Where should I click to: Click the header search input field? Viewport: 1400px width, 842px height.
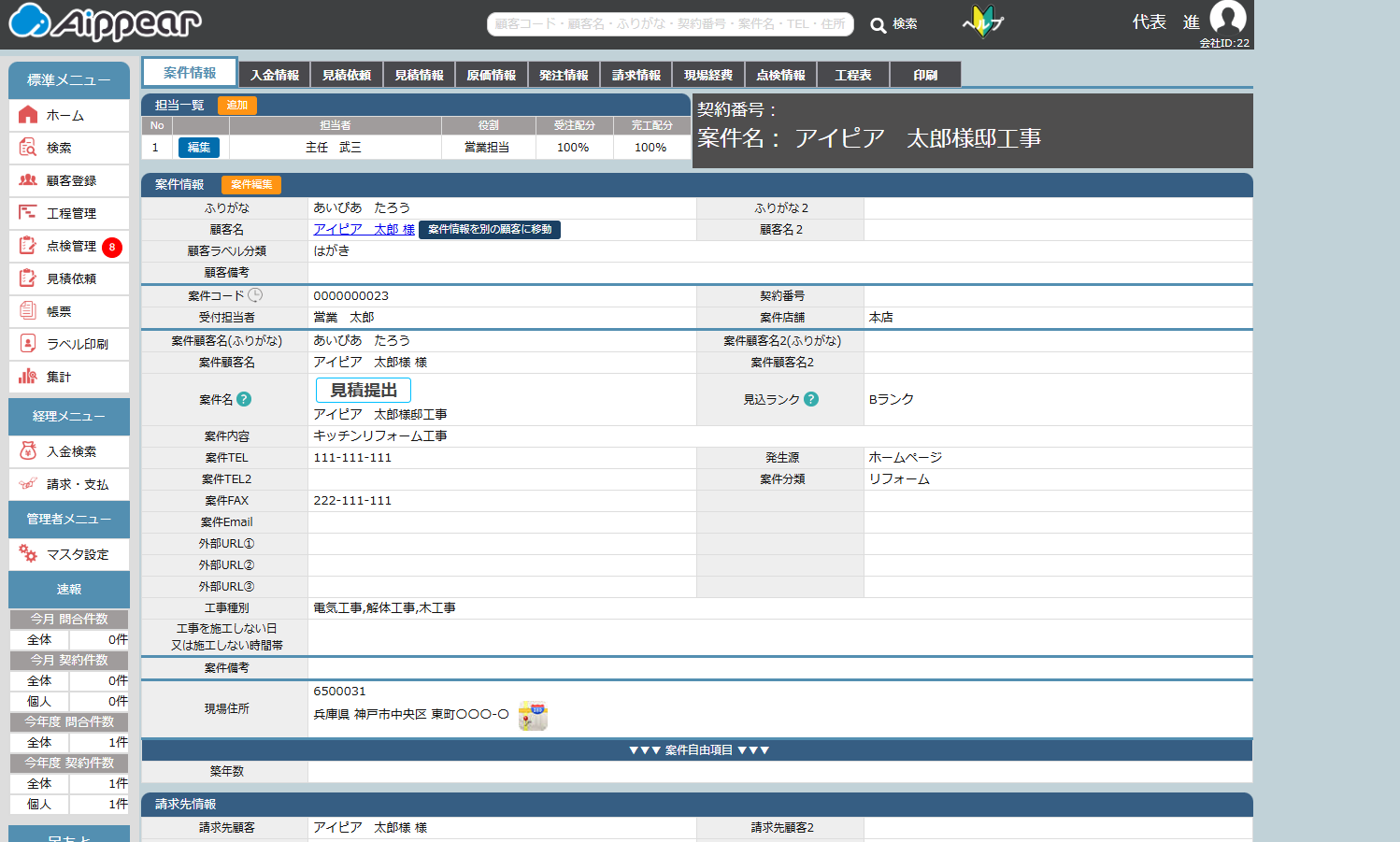[670, 24]
